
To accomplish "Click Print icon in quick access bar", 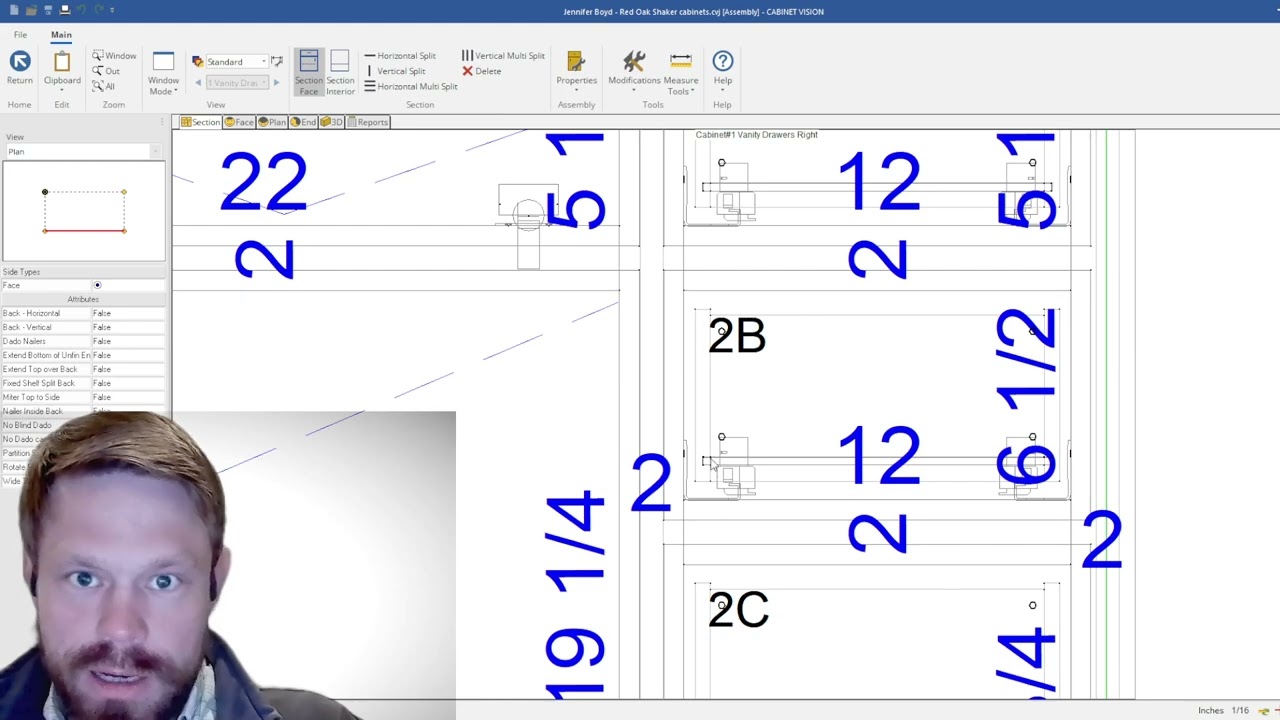I will (65, 10).
